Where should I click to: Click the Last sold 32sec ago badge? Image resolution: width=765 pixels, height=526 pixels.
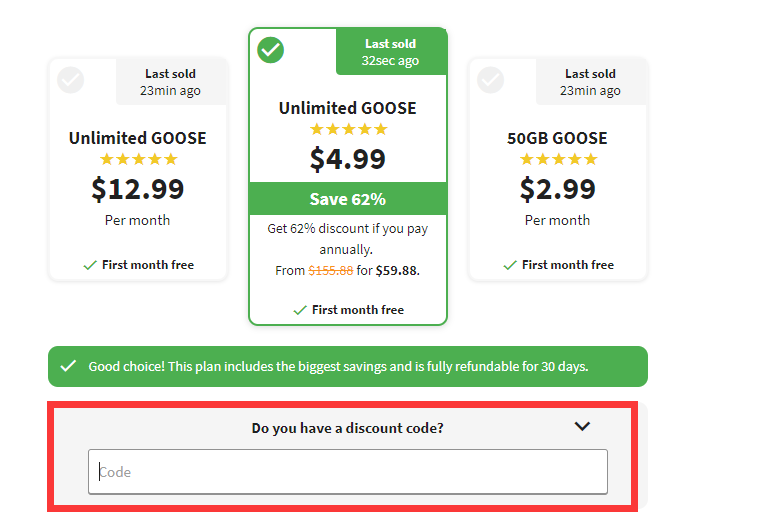[x=391, y=52]
